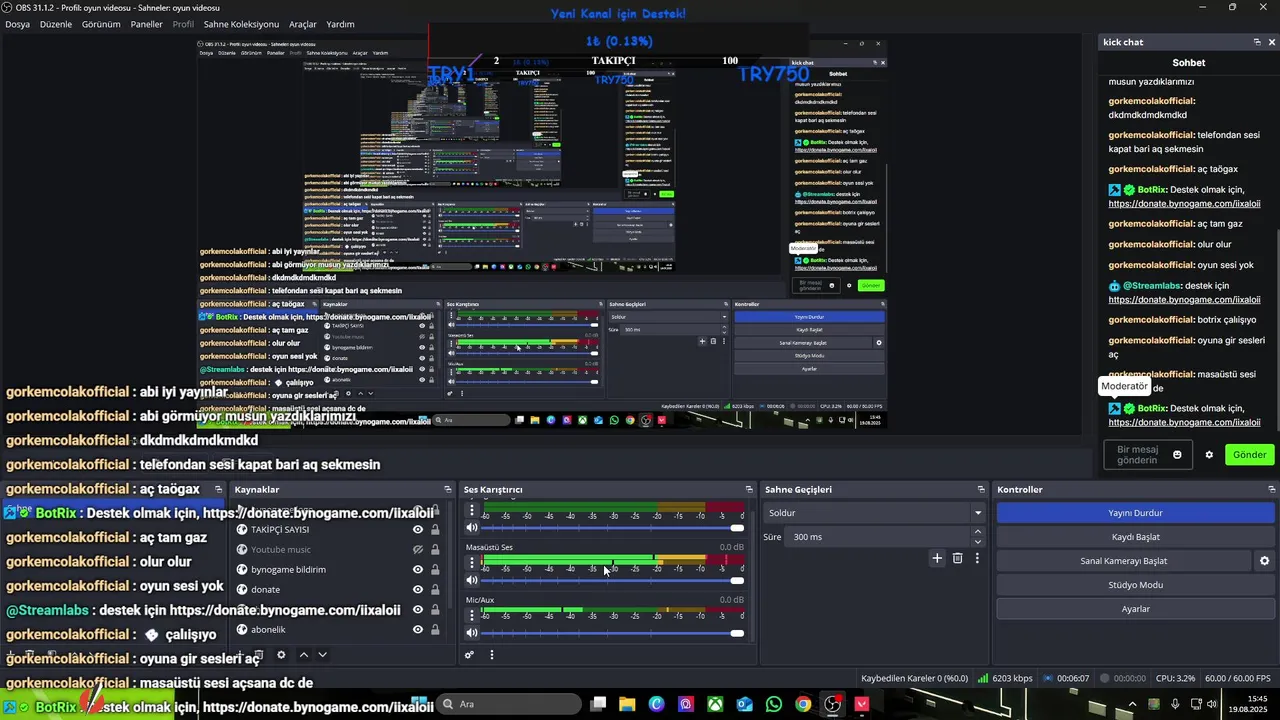Open virtual camera settings gear
Viewport: 1280px width, 720px height.
(1264, 561)
